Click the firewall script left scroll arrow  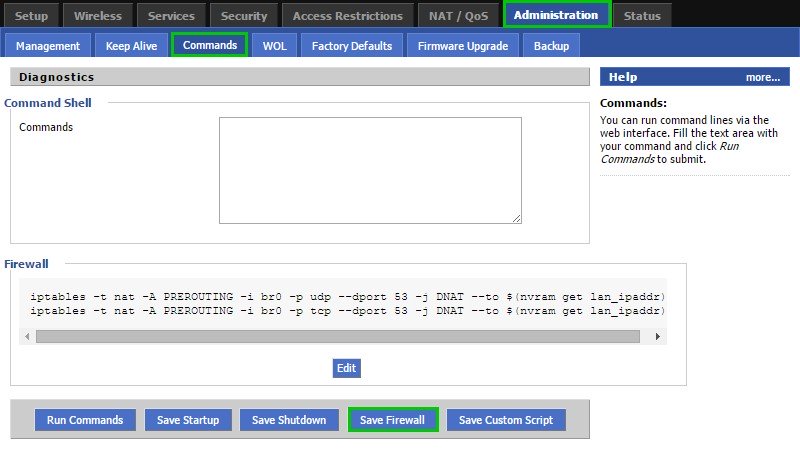tap(27, 336)
